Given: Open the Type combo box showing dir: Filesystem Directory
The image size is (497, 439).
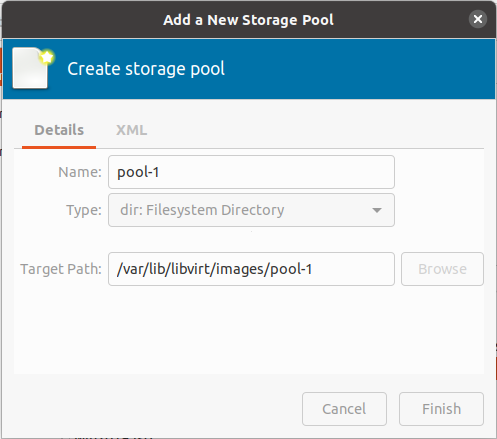Looking at the screenshot, I should [x=251, y=210].
